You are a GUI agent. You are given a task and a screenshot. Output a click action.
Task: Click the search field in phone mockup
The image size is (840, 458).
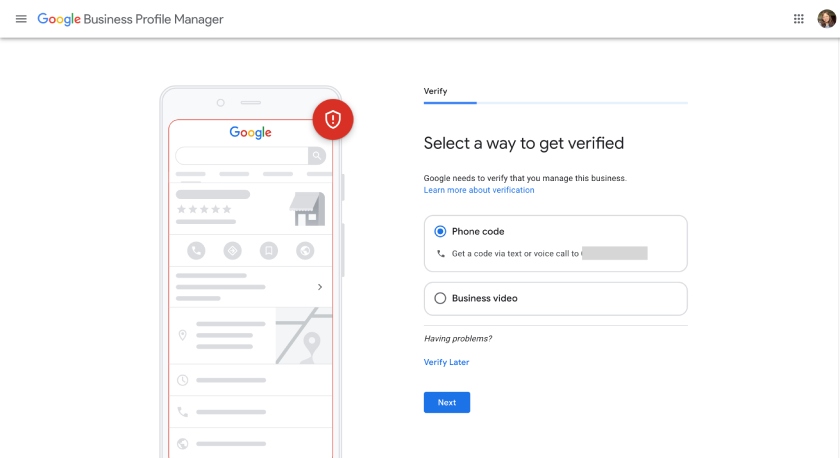pos(242,156)
